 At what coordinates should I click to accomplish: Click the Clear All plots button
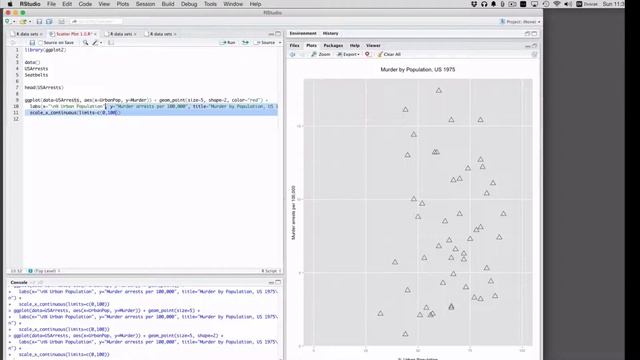pos(389,54)
